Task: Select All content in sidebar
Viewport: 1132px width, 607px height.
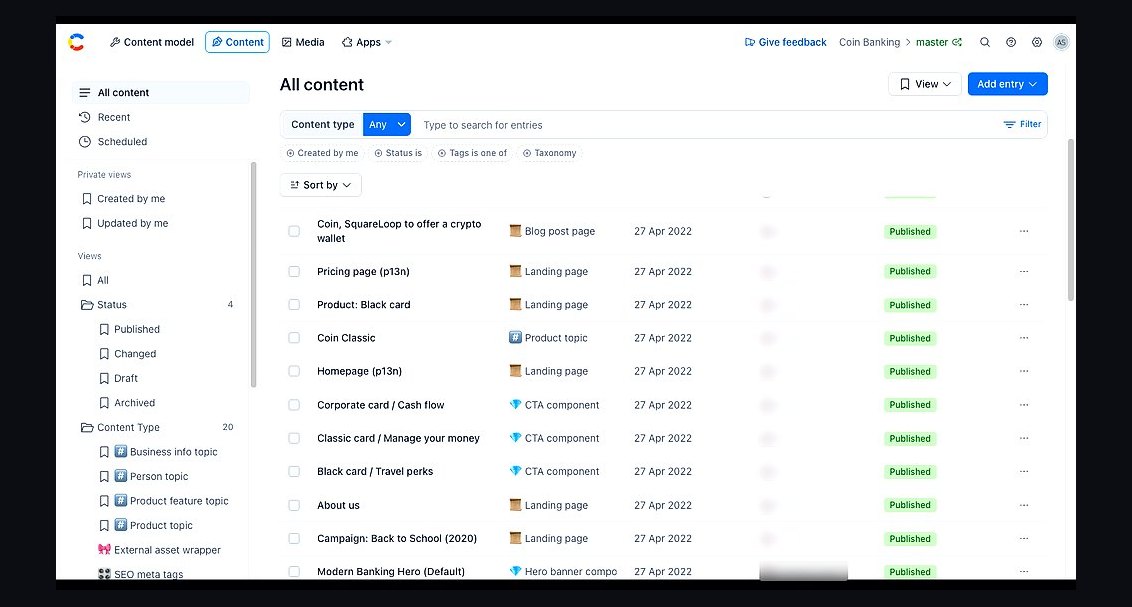Action: (162, 92)
